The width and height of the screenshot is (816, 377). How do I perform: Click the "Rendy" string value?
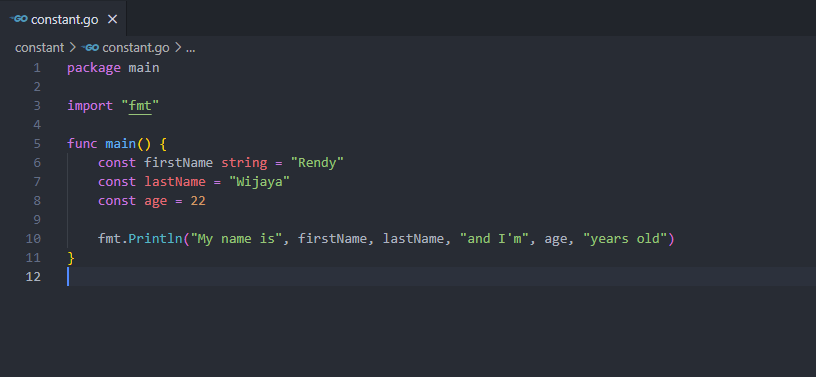[x=317, y=163]
